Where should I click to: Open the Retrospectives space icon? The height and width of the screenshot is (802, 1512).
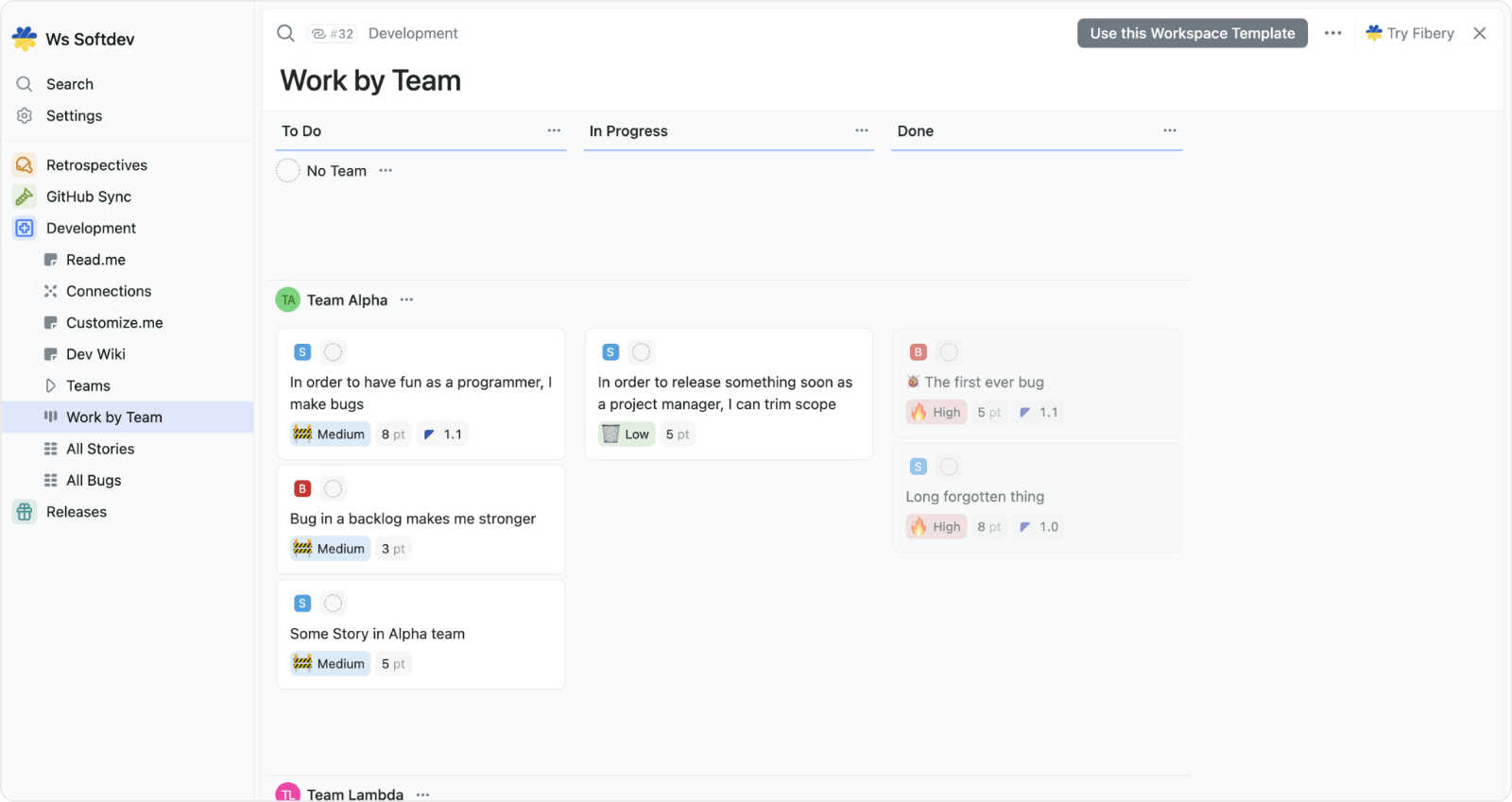tap(25, 165)
